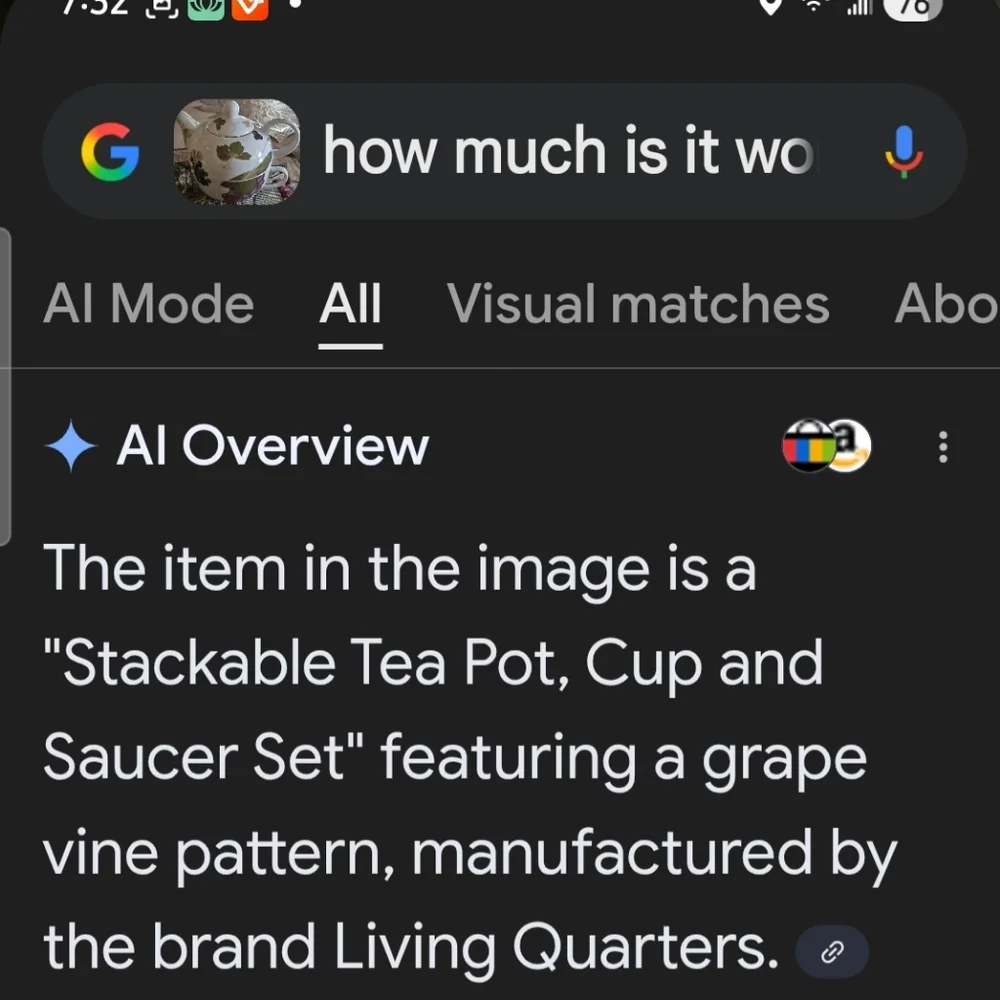Click the "how much is it wo" search field

(x=568, y=151)
